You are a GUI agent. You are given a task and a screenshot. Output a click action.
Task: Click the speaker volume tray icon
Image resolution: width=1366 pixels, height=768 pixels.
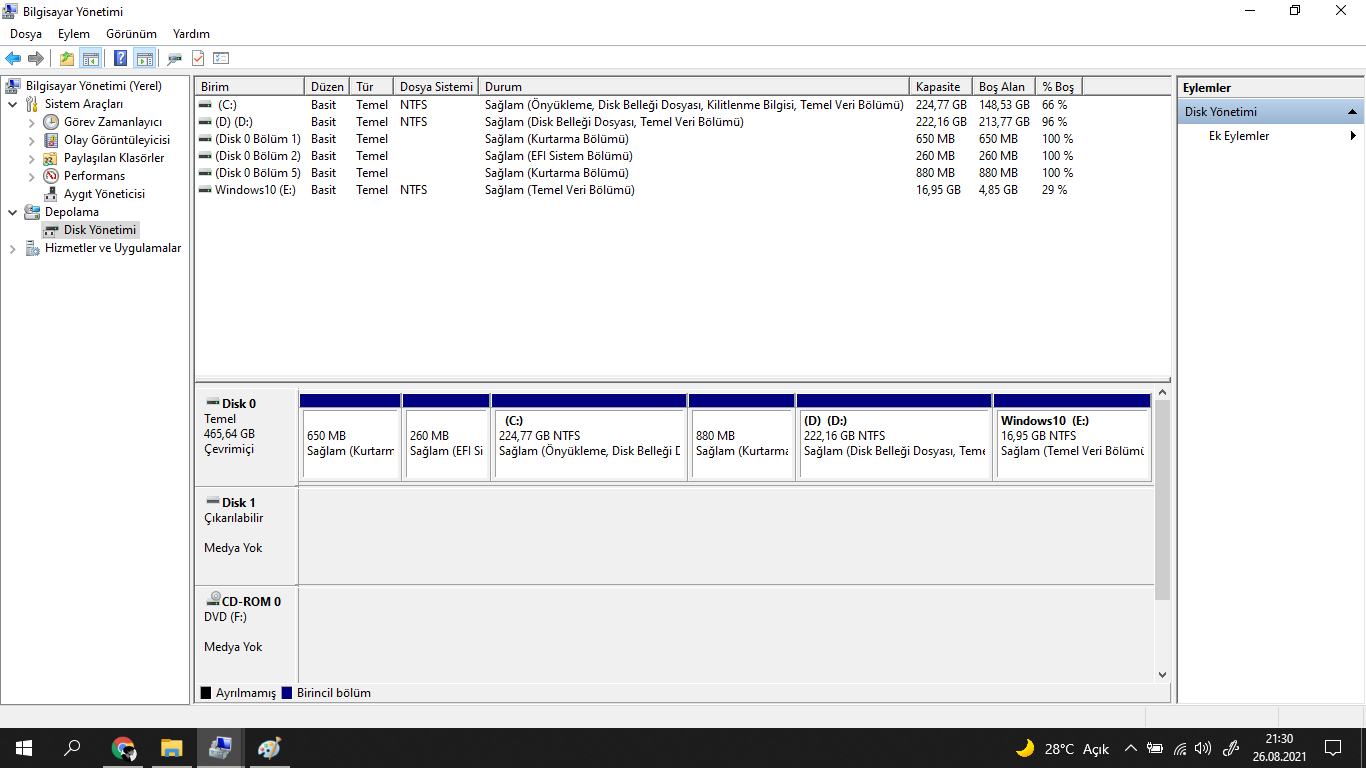(1203, 748)
